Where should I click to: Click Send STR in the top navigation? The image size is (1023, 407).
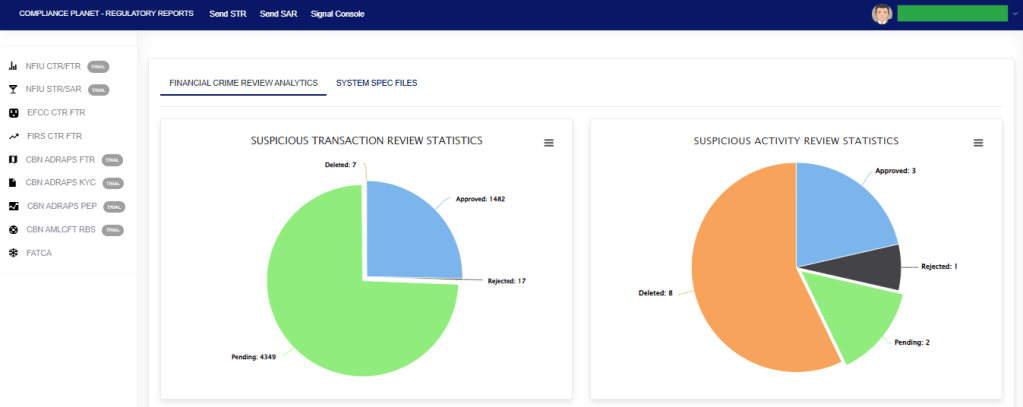pyautogui.click(x=226, y=14)
